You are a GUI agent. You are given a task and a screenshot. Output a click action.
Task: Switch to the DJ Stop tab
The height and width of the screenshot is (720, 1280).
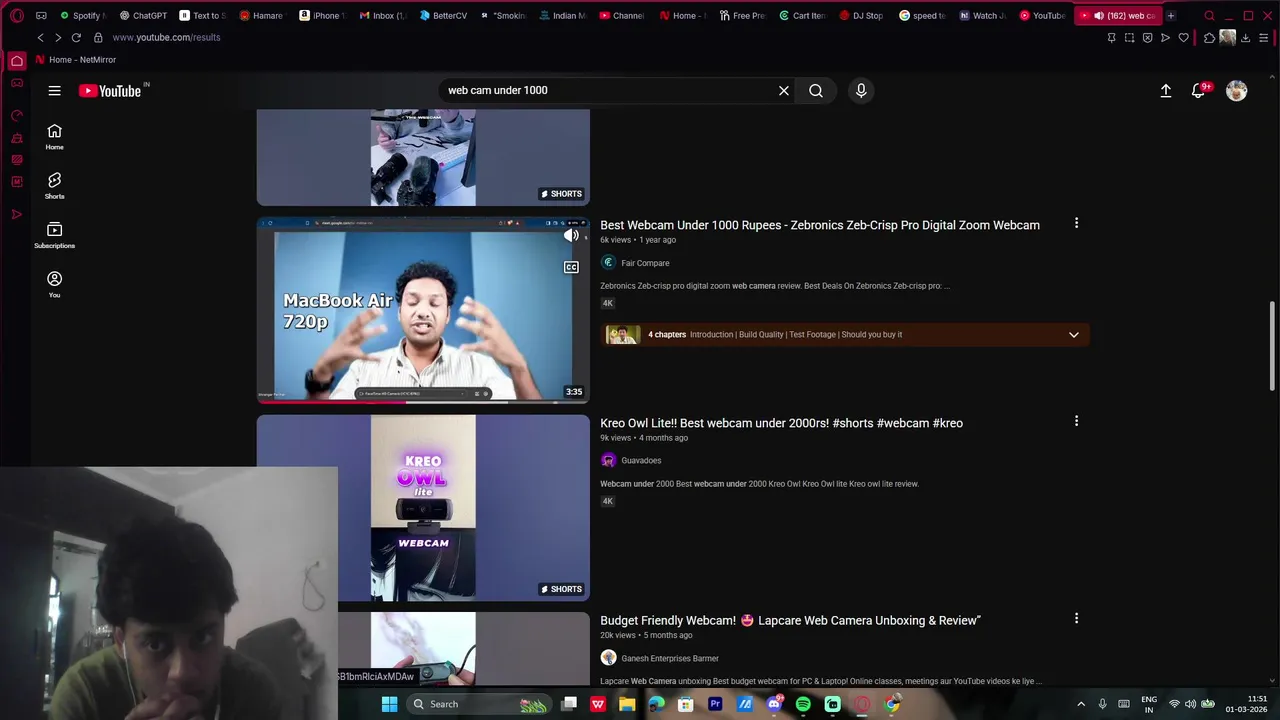point(862,16)
